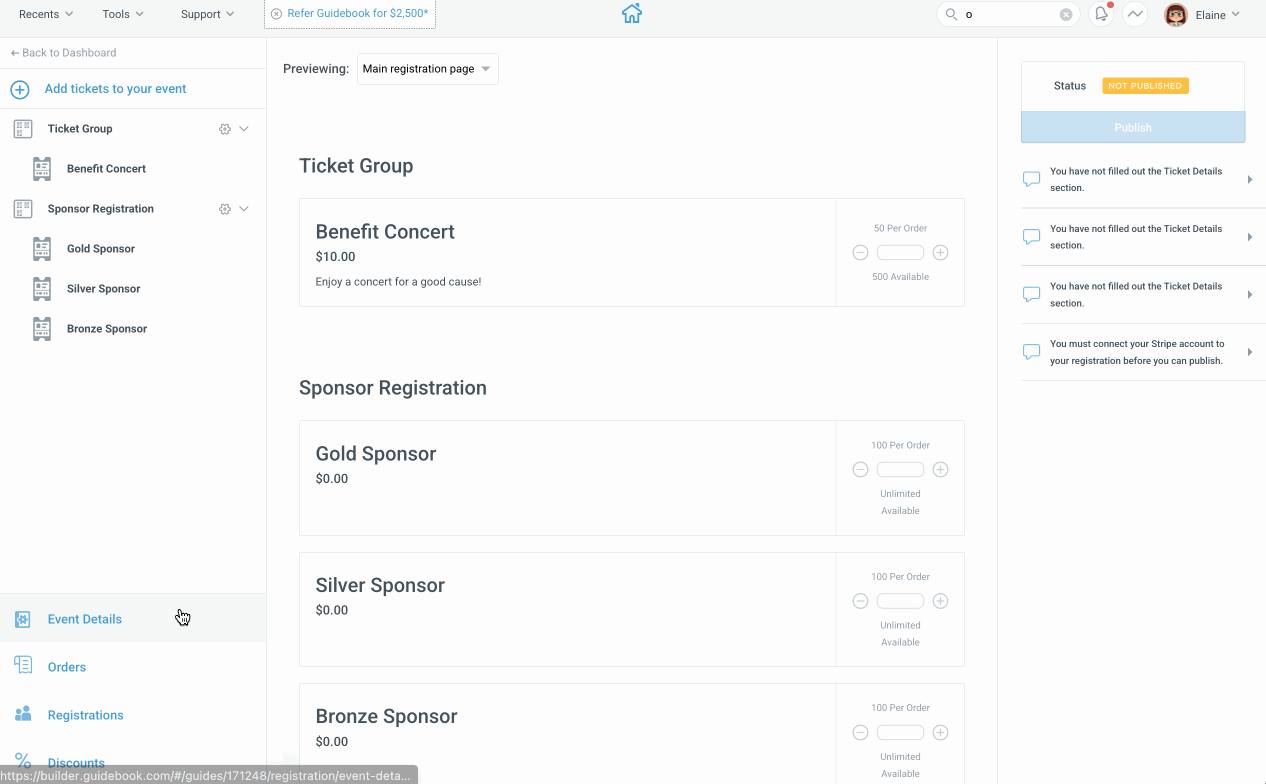Dismiss the Refer Guidebook banner
The height and width of the screenshot is (784, 1266).
[x=276, y=14]
